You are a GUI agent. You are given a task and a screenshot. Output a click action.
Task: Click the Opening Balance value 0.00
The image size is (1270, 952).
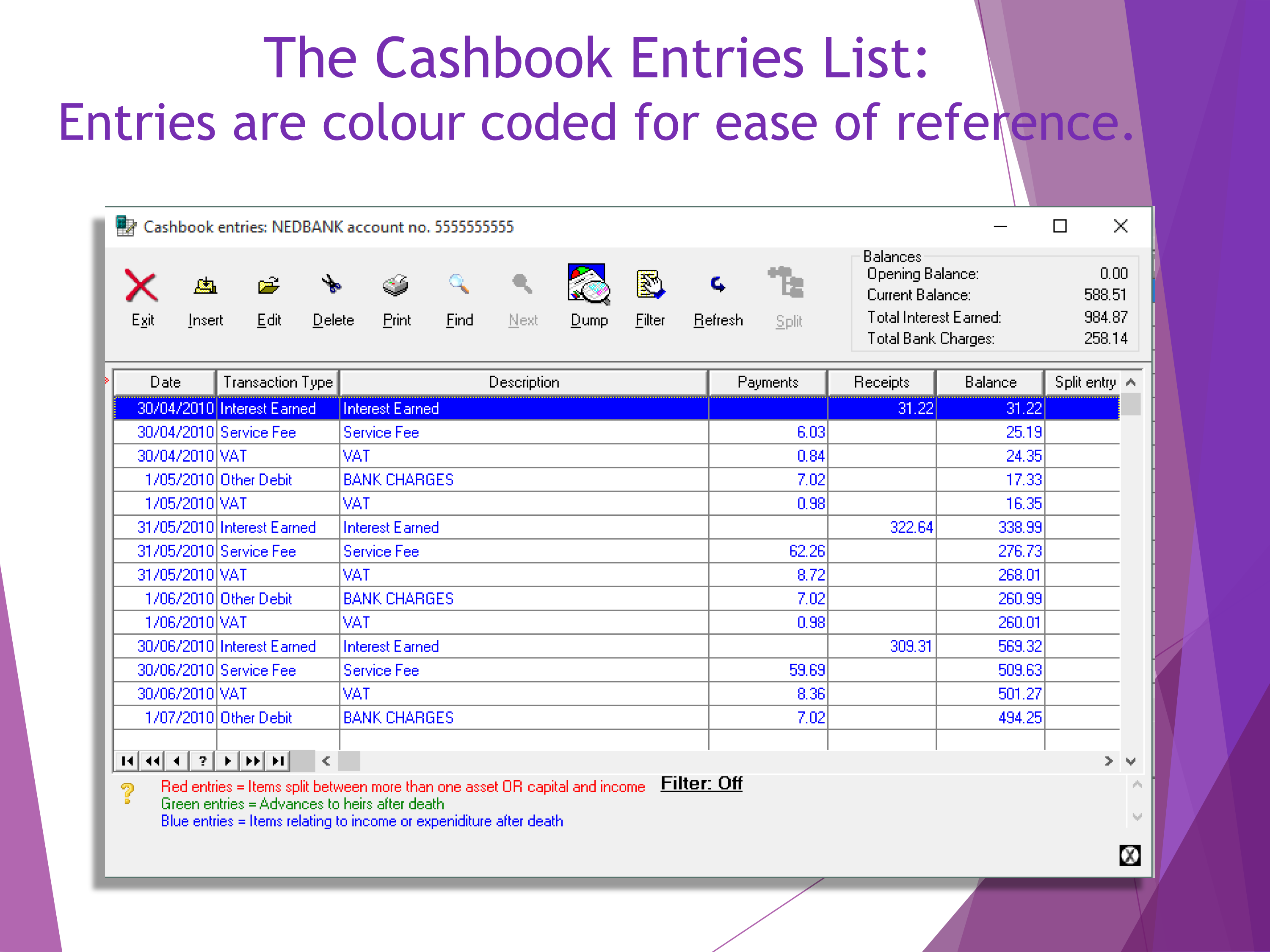click(x=1113, y=274)
